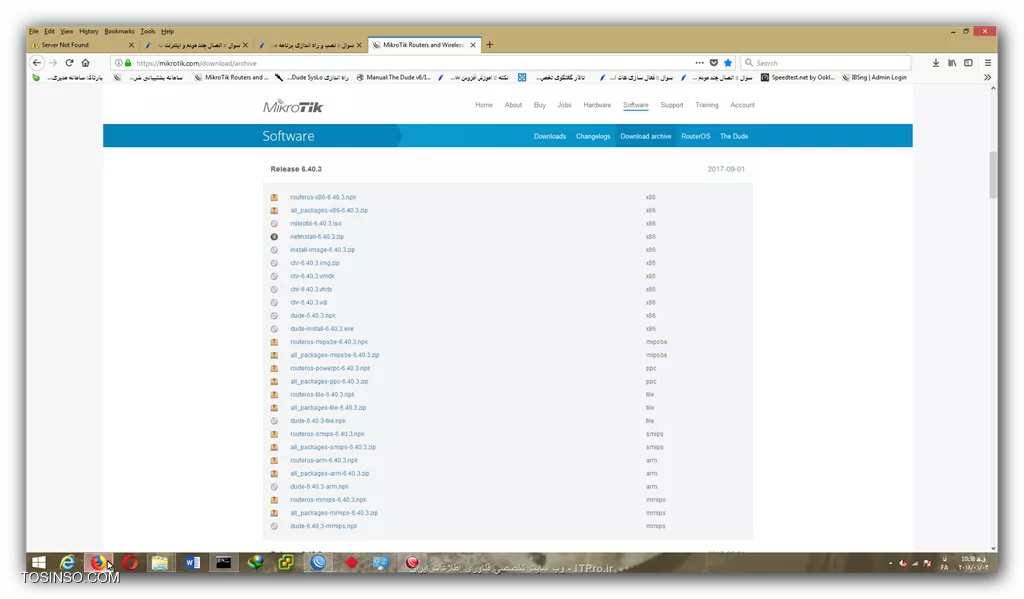Open the Firefox downloads arrow
Screen dimensions: 1024x599
coord(936,63)
